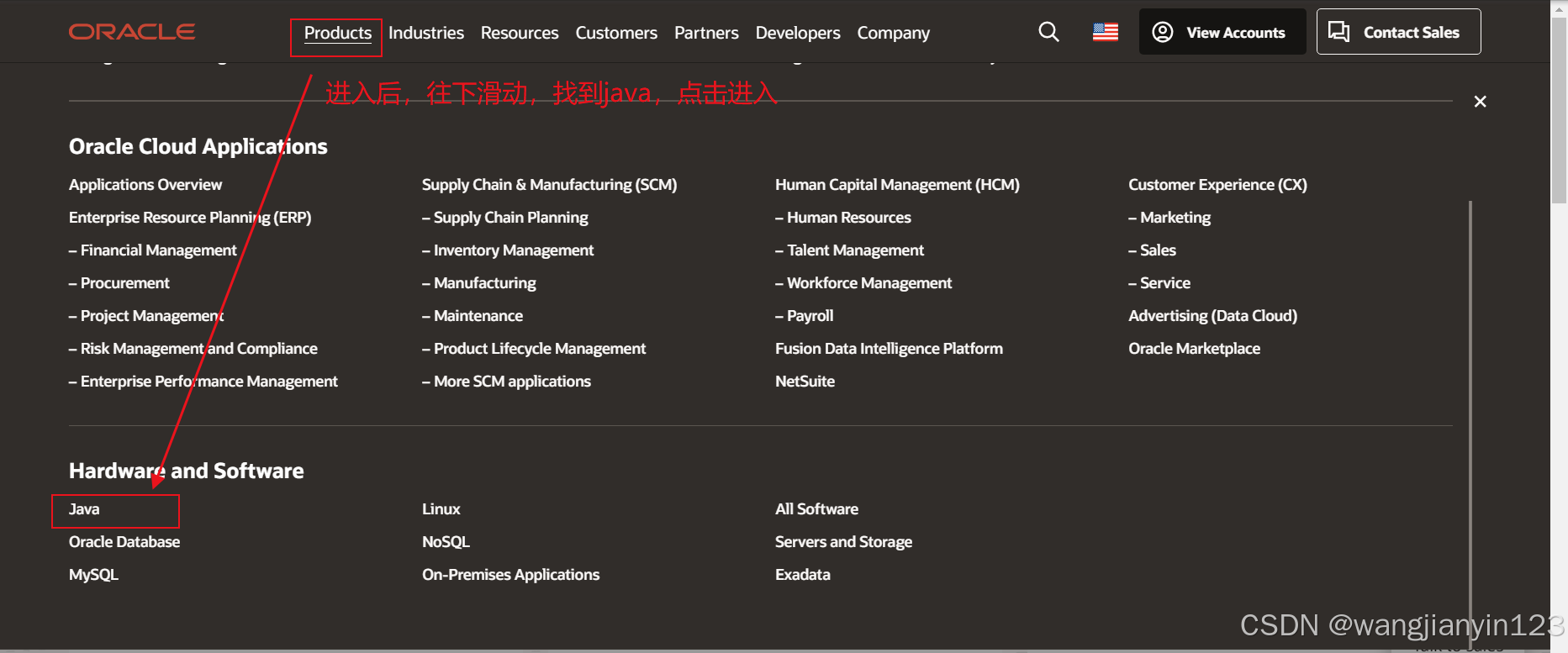This screenshot has width=1568, height=653.
Task: Open the Developers menu
Action: (798, 33)
